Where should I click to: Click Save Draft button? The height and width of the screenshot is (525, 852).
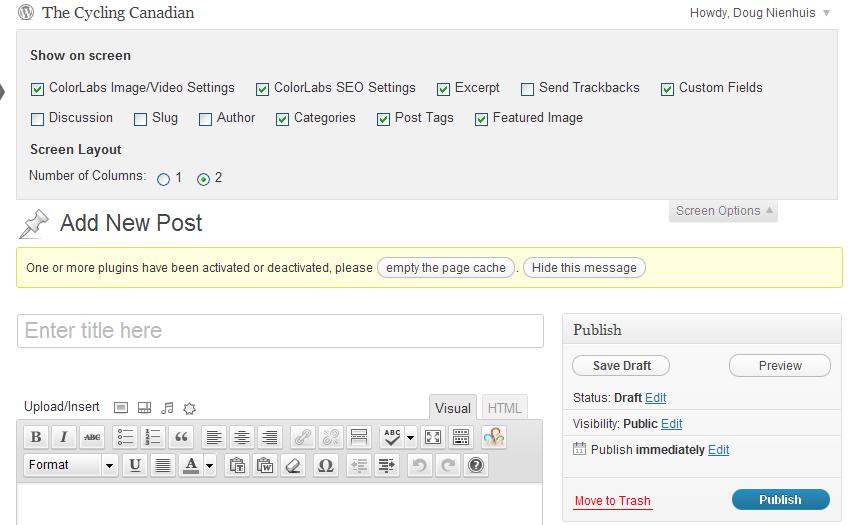[621, 366]
